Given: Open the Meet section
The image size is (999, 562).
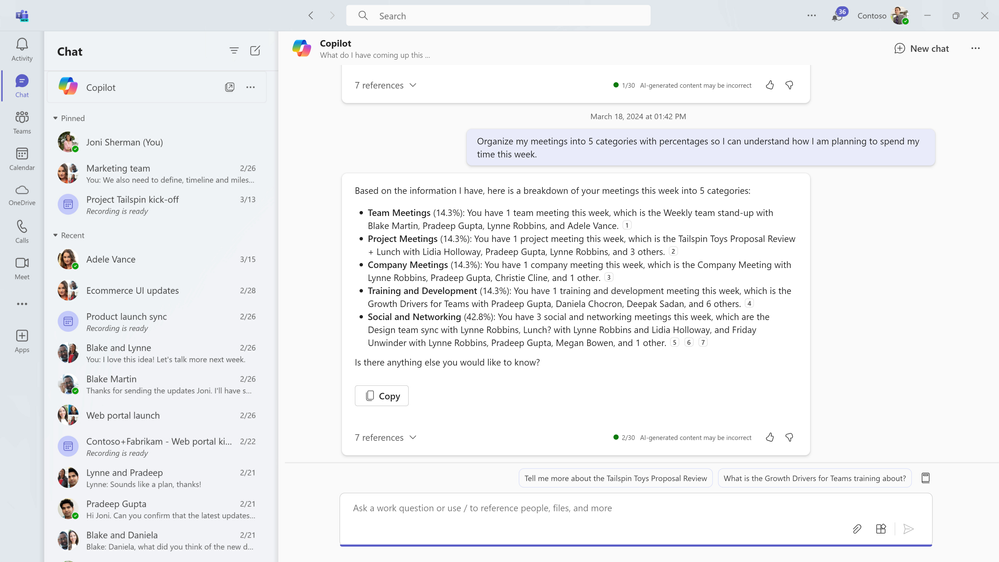Looking at the screenshot, I should pos(22,268).
